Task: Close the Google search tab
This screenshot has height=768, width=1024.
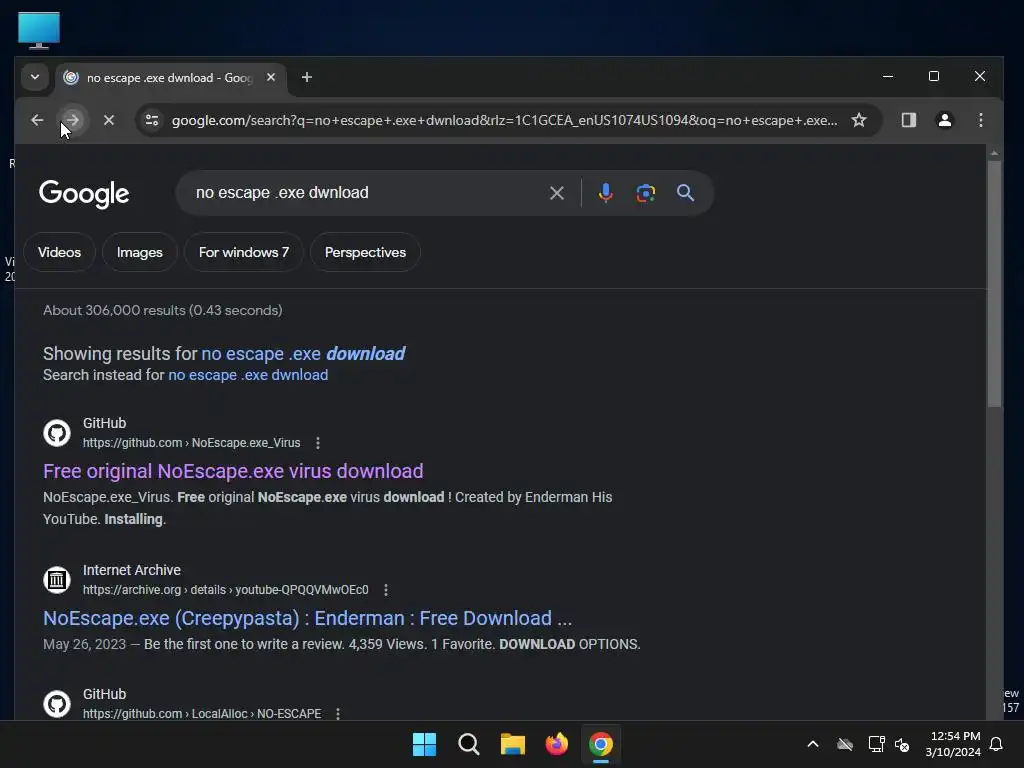Action: [x=271, y=77]
